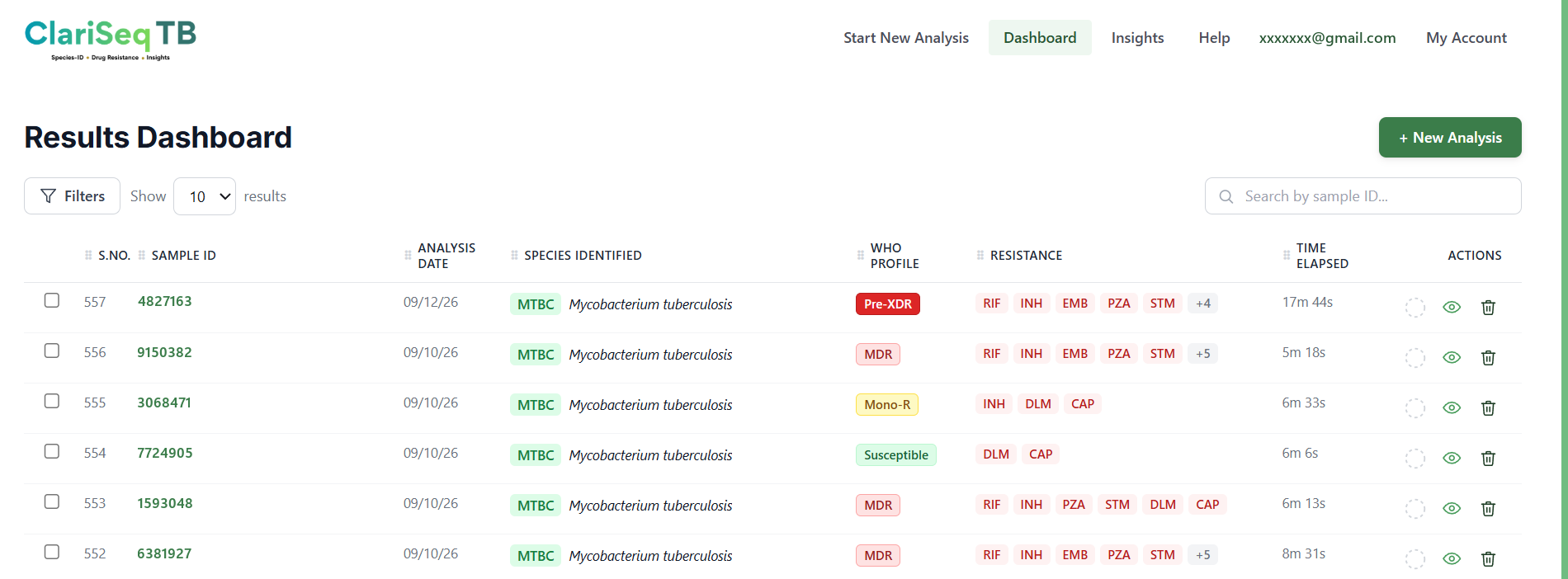Screen dimensions: 1568x579
Task: View results for sample 9150382 via eye icon
Action: (1452, 357)
